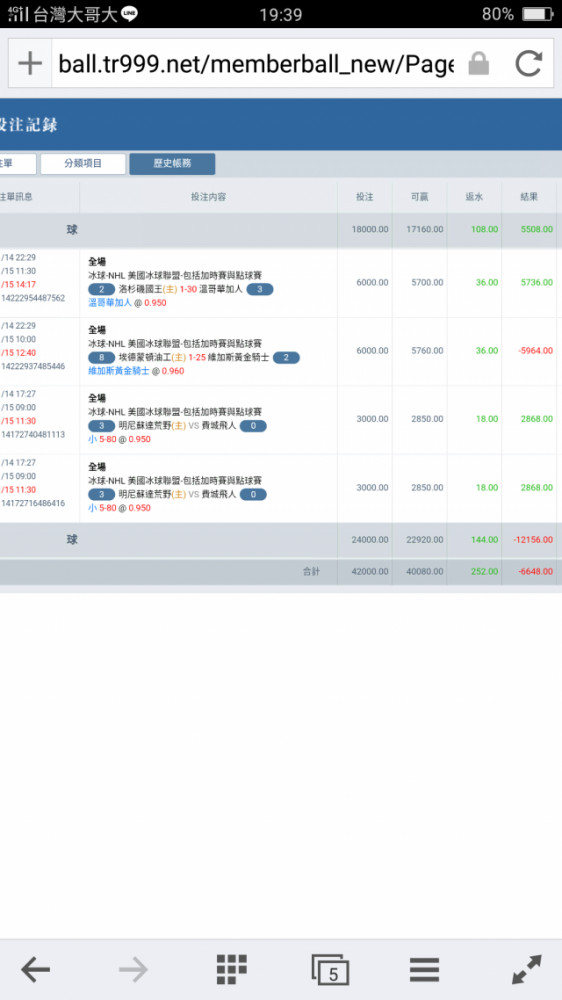This screenshot has width=562, height=1000.
Task: Open the grid apps menu icon
Action: click(232, 969)
